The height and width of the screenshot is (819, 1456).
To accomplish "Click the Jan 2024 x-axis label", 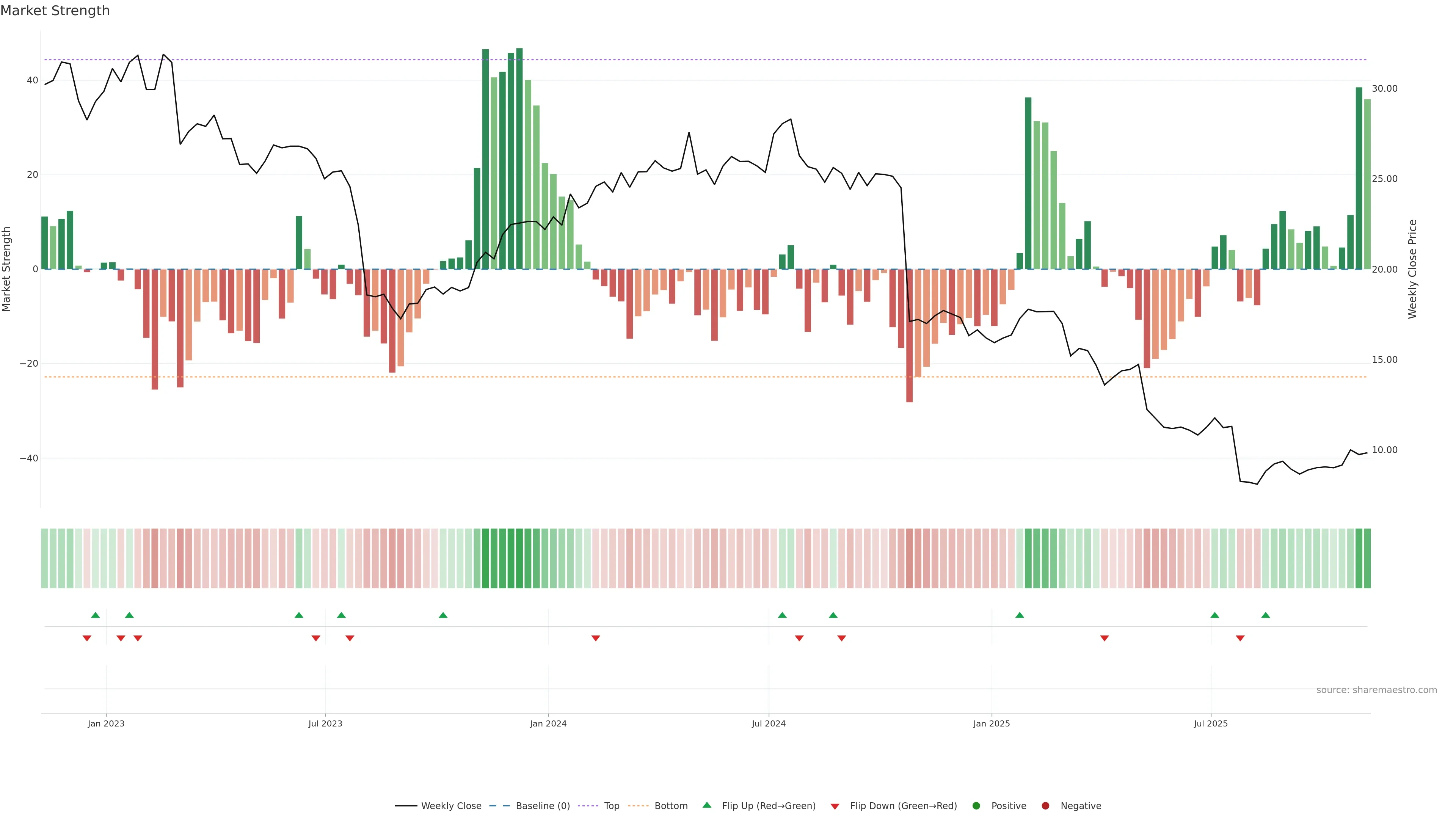I will (x=548, y=723).
